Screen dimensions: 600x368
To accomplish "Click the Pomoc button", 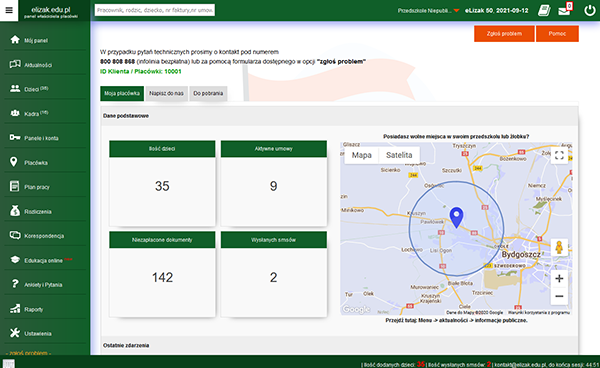I will (x=557, y=34).
